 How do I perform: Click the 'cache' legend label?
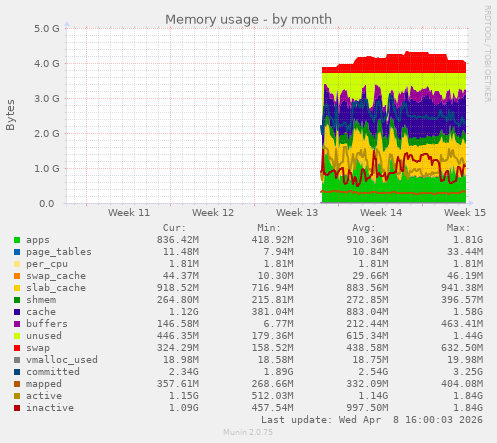coord(41,312)
